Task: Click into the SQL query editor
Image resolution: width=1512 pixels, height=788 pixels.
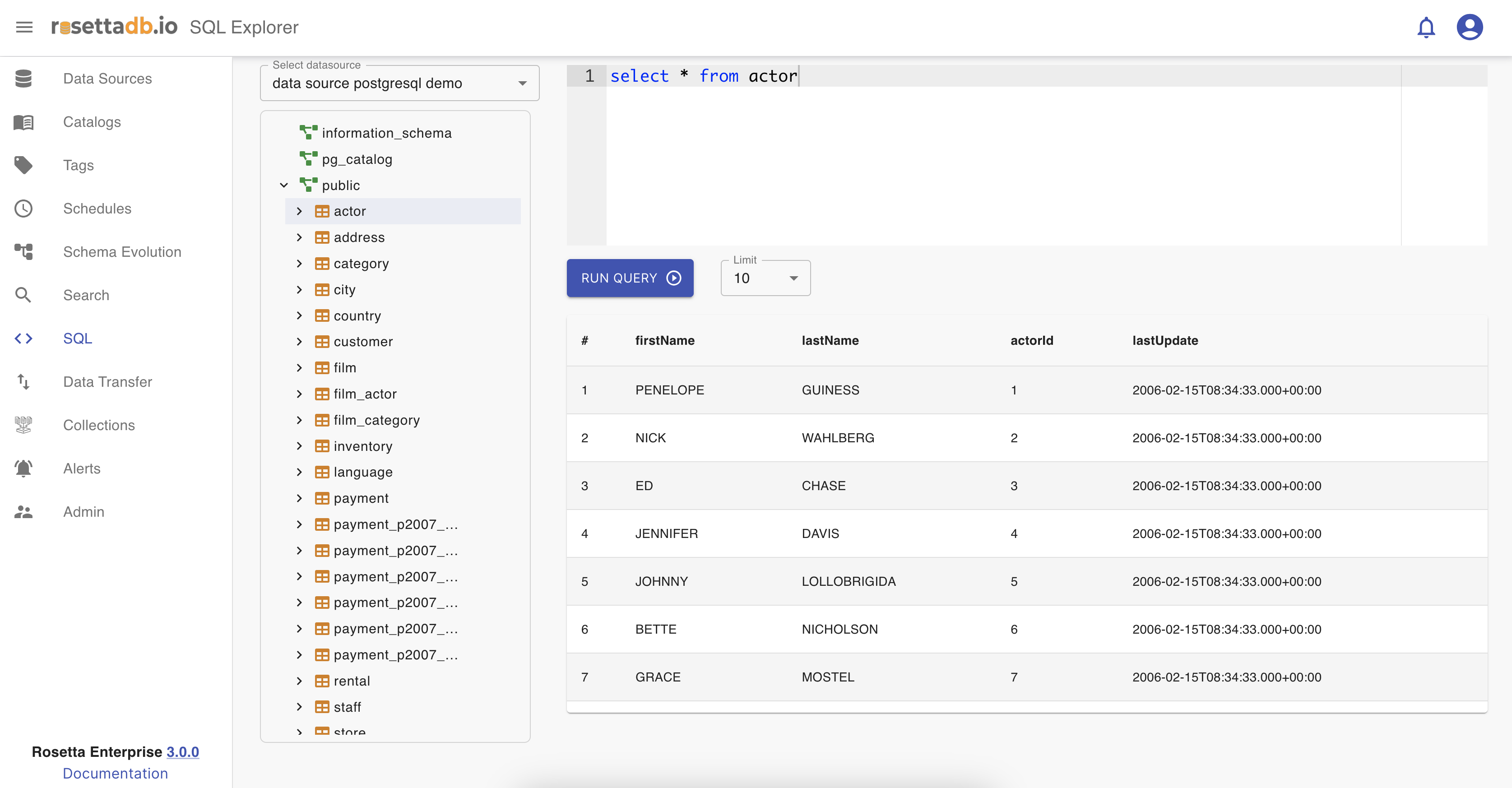Action: [x=998, y=164]
